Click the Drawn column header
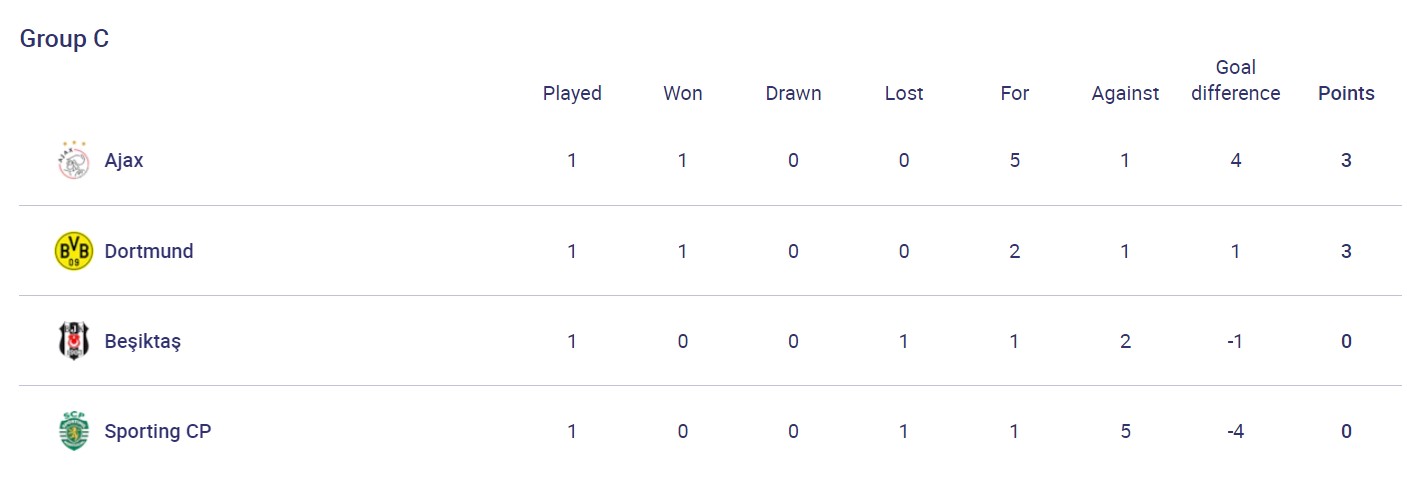This screenshot has height=501, width=1407. click(793, 93)
